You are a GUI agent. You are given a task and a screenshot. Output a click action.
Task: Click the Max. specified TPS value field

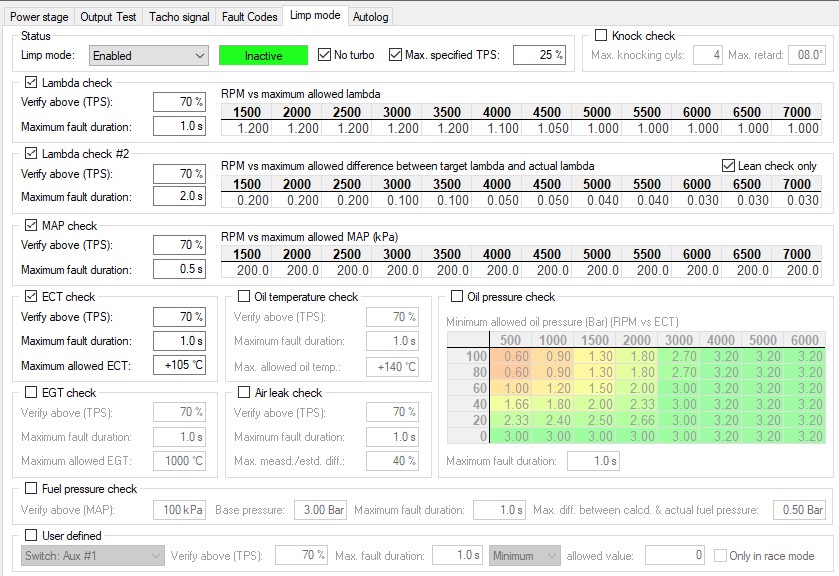539,56
